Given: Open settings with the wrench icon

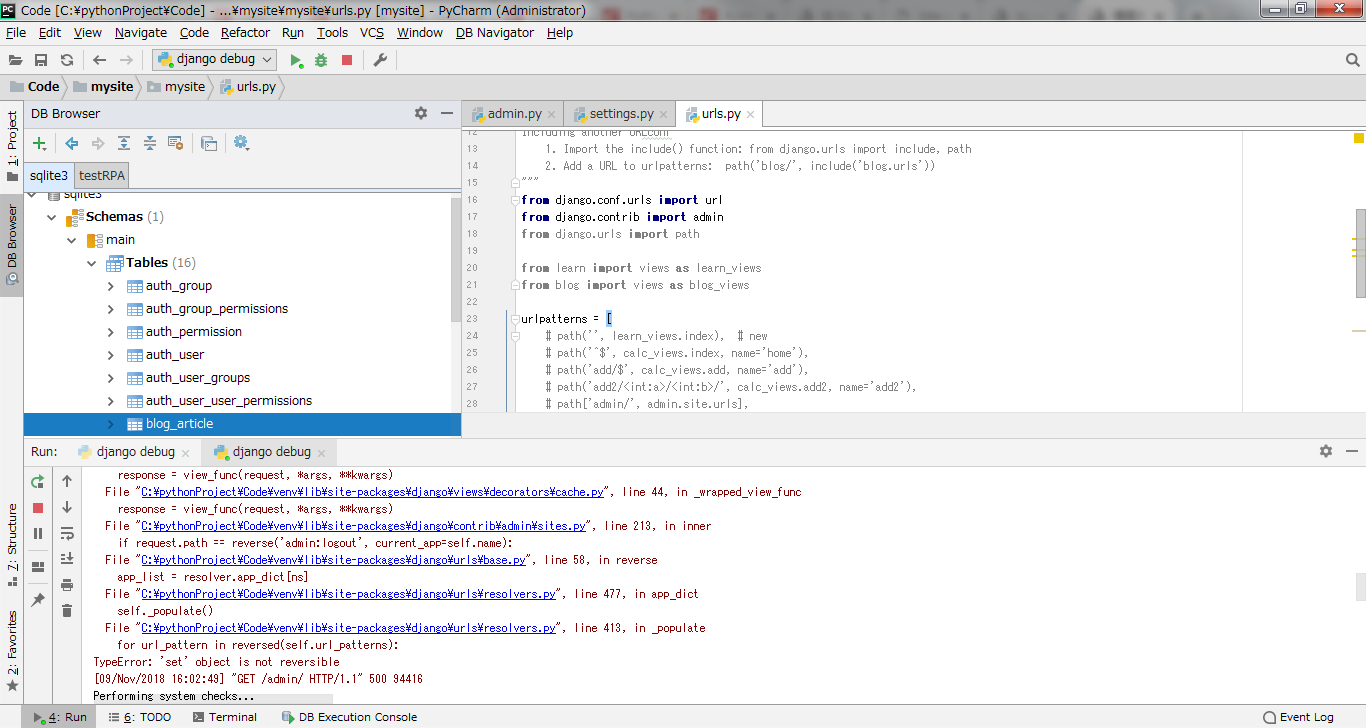Looking at the screenshot, I should (x=380, y=60).
